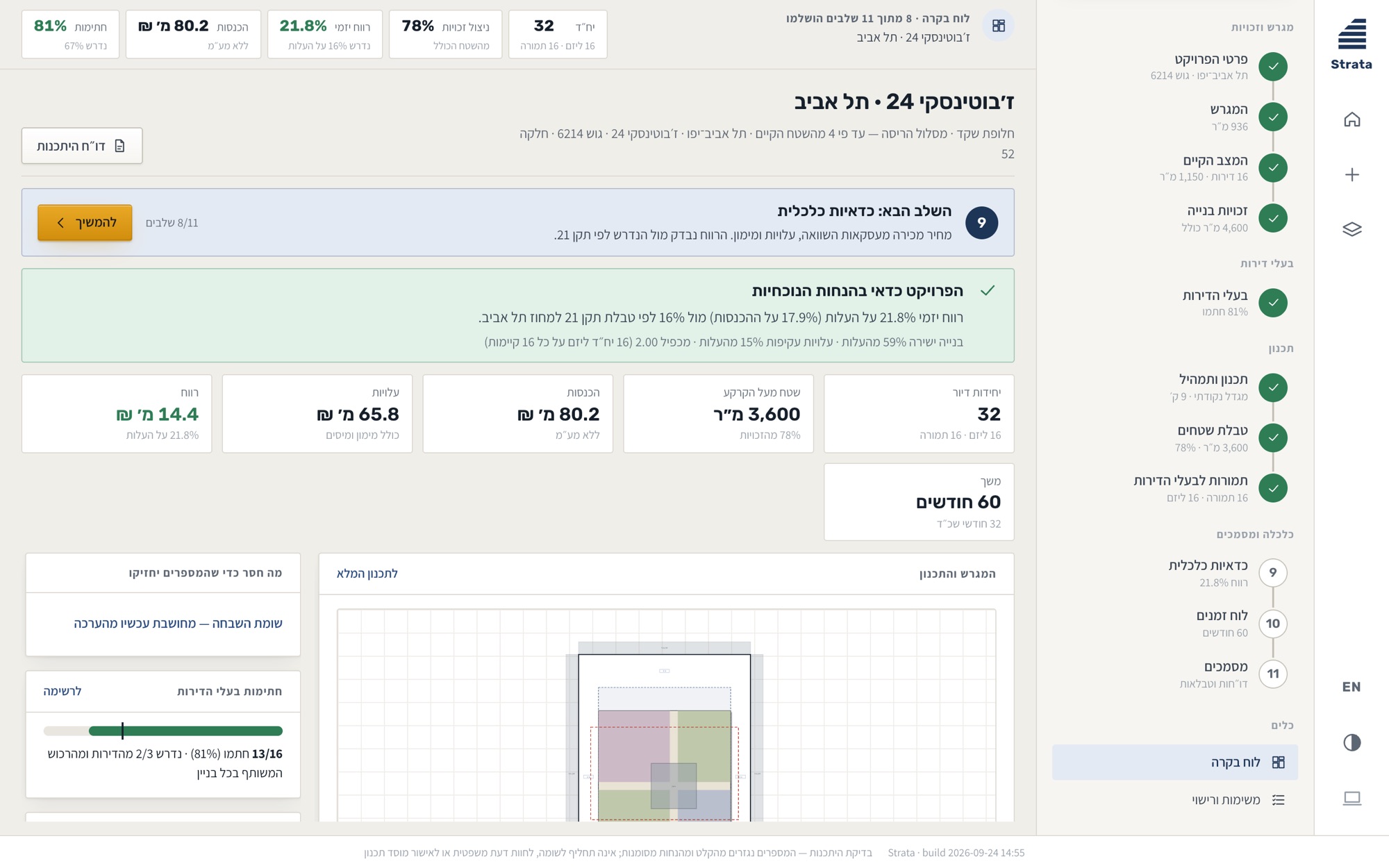Viewport: 1389px width, 868px height.
Task: Open the layers icon in the rail
Action: click(x=1351, y=229)
